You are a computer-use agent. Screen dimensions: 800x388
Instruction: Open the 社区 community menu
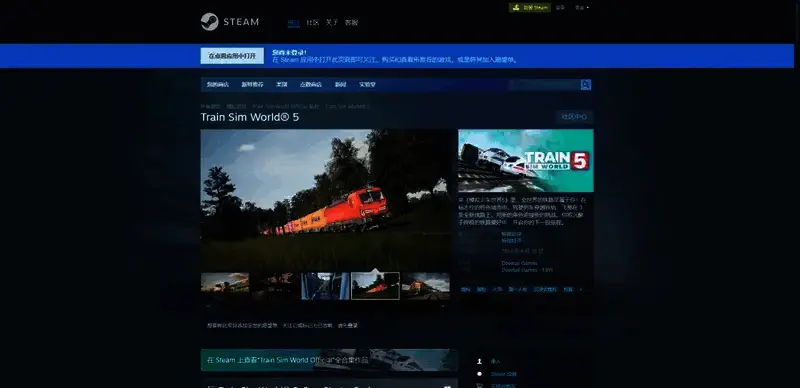point(313,22)
